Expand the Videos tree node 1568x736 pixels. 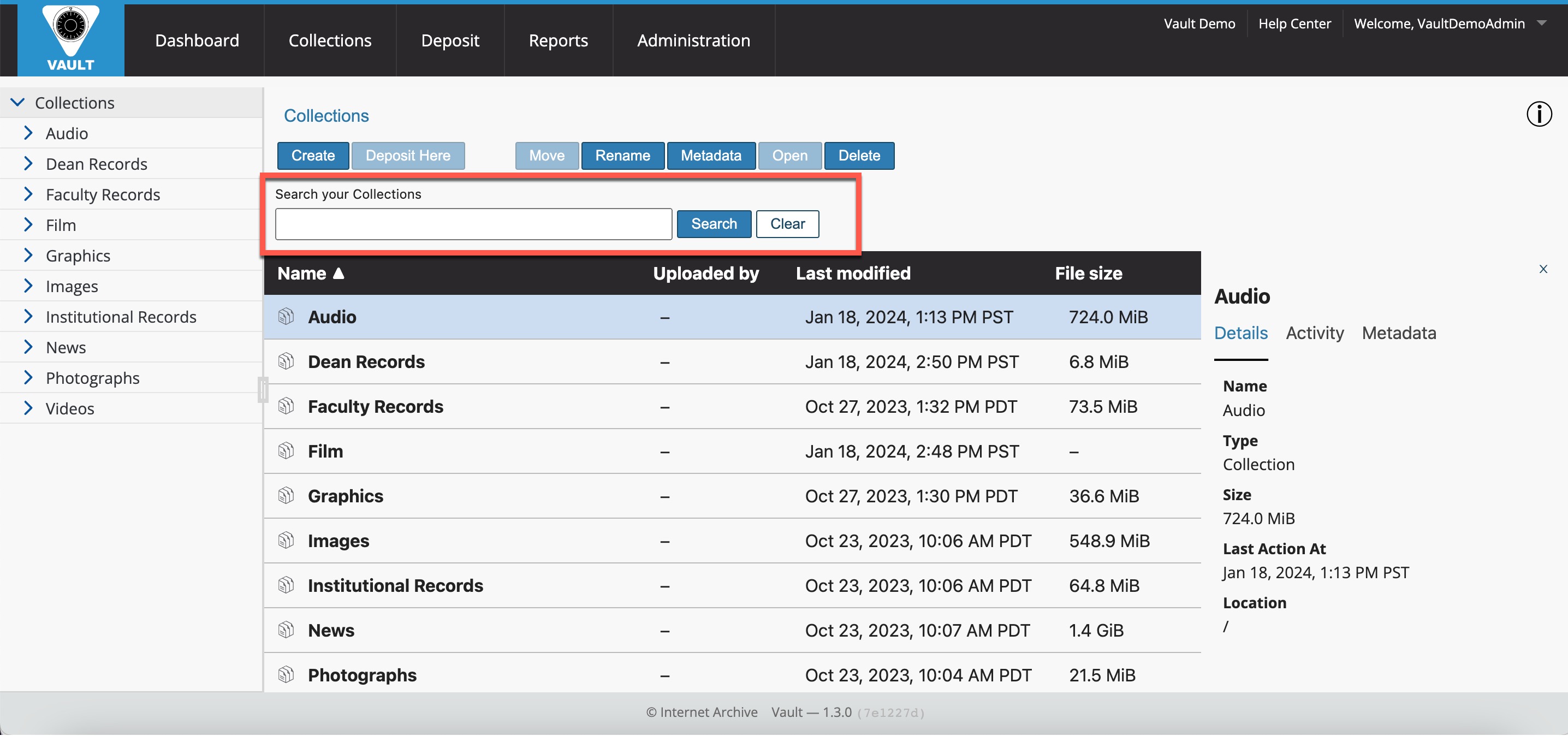tap(28, 408)
